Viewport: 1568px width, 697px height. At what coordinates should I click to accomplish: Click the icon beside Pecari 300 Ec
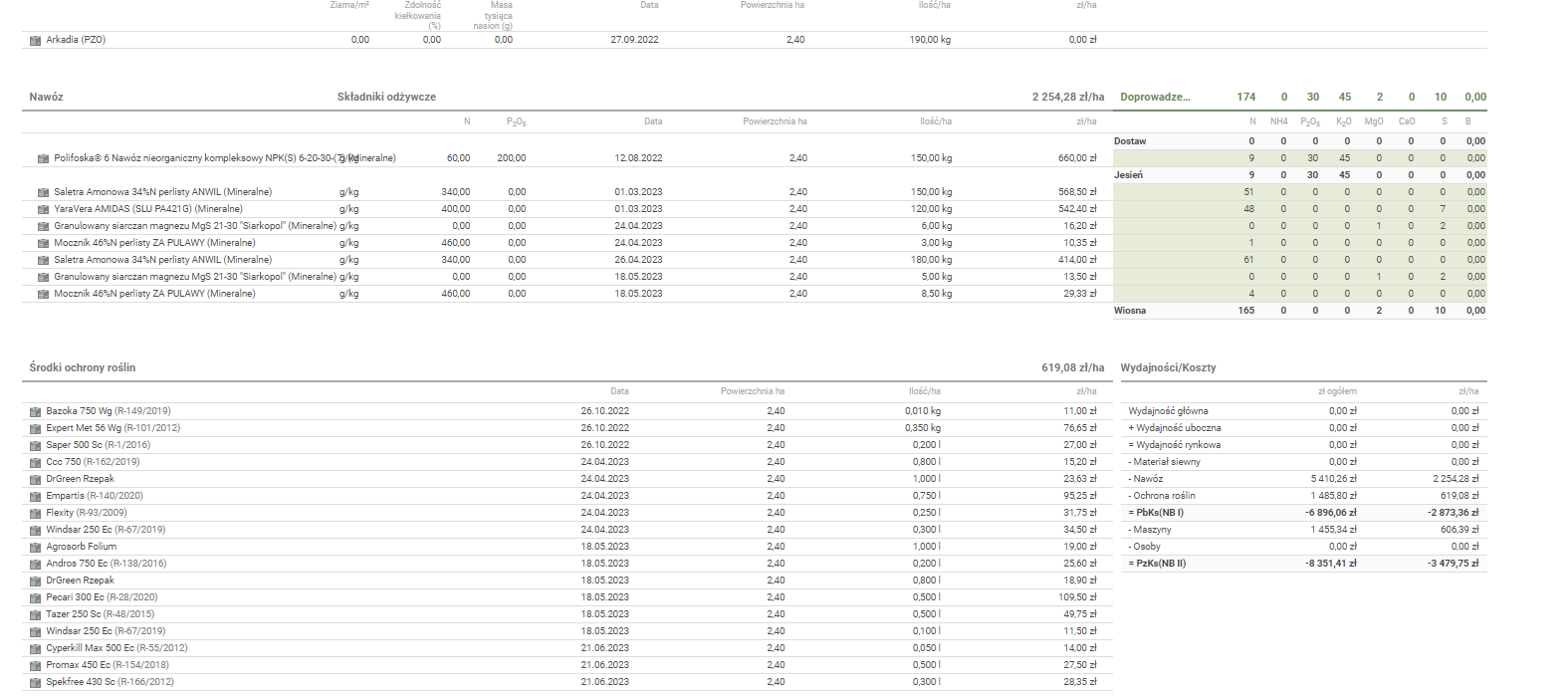pos(36,597)
